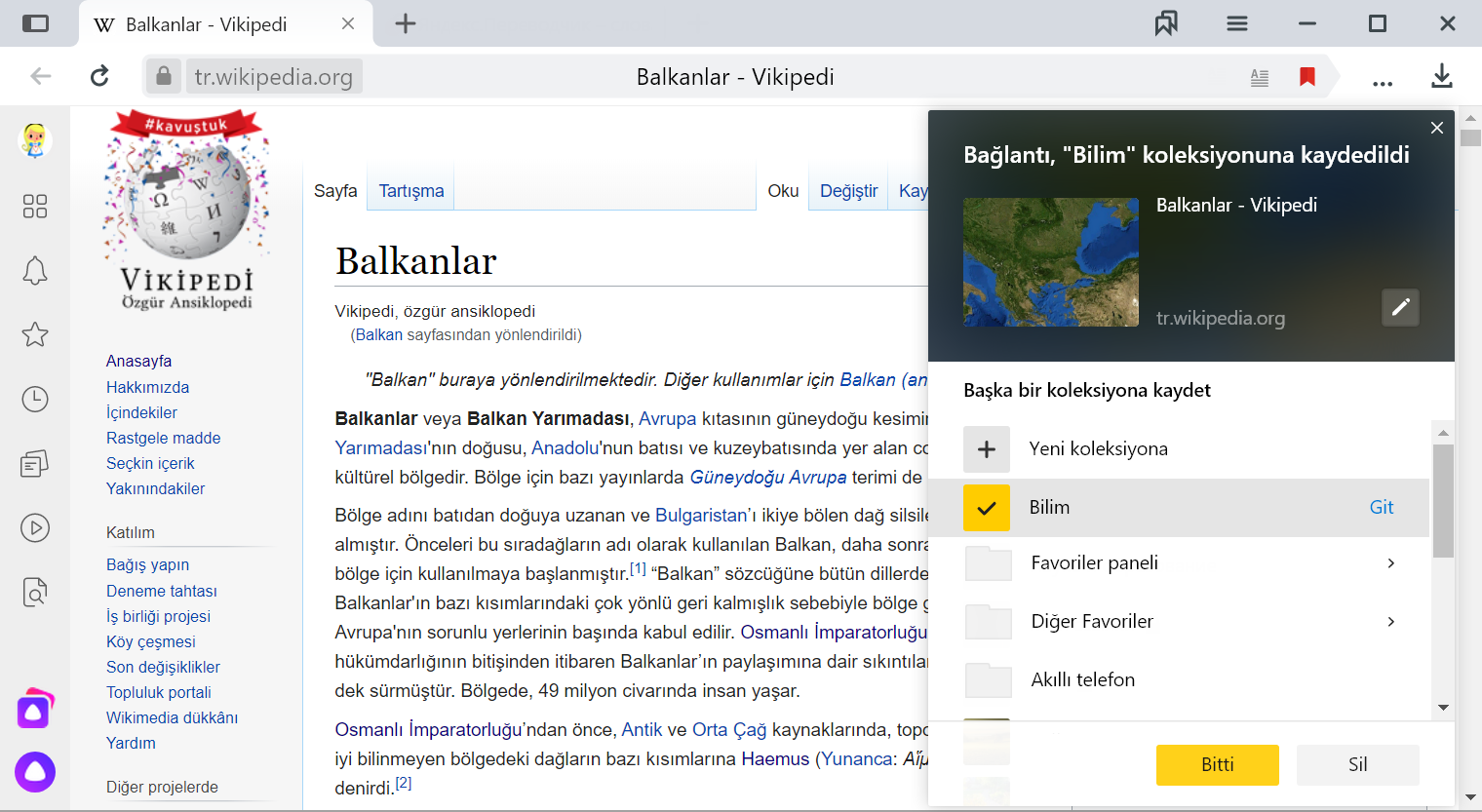Open Topluluk portali link
The width and height of the screenshot is (1482, 812).
(x=158, y=692)
